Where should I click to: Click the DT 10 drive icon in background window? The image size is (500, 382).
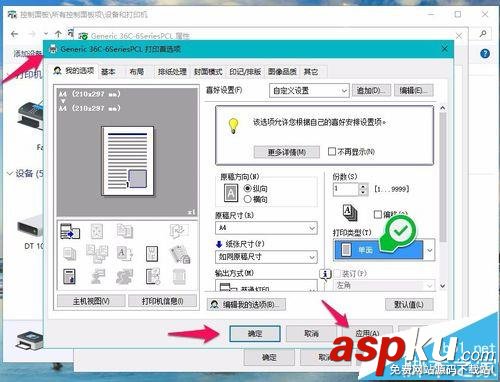pos(31,227)
